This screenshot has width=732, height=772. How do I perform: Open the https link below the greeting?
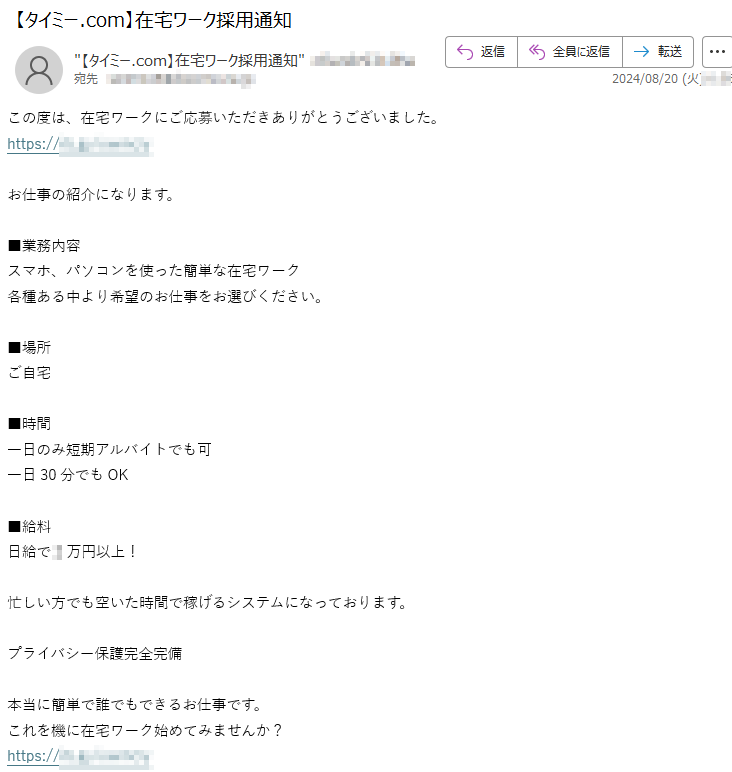pos(80,145)
